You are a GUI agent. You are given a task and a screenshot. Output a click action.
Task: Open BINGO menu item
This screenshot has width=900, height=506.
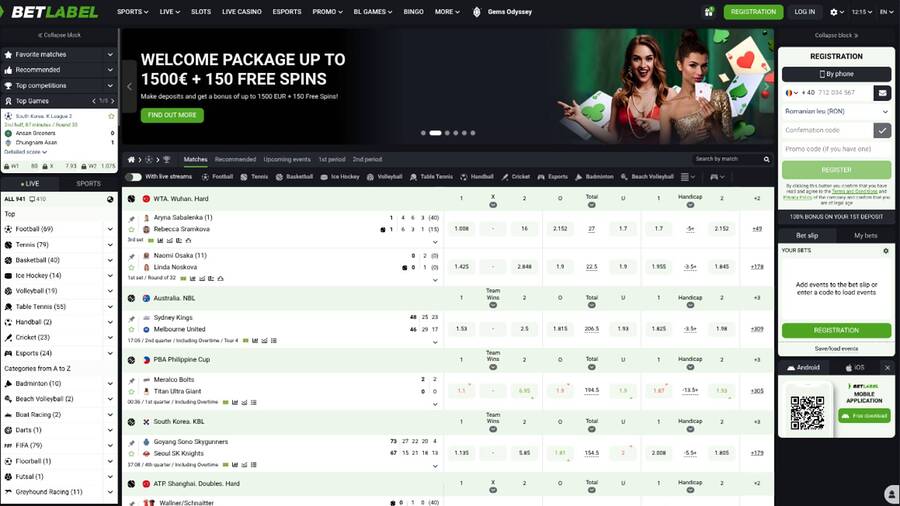[x=413, y=11]
